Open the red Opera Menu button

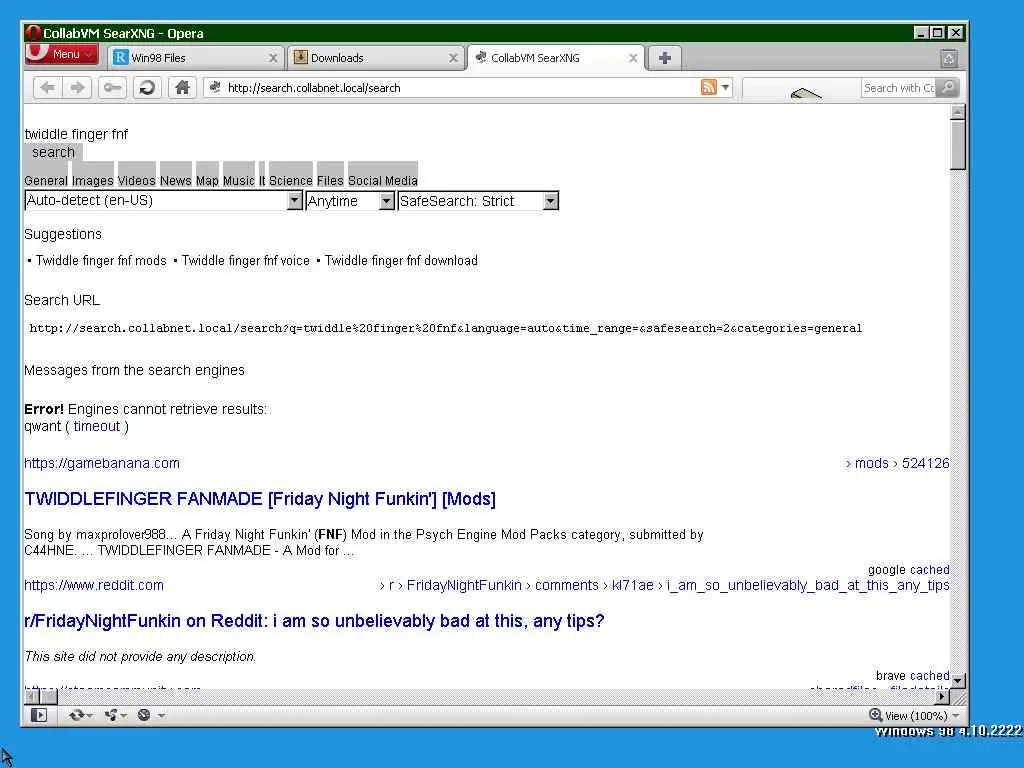point(61,54)
